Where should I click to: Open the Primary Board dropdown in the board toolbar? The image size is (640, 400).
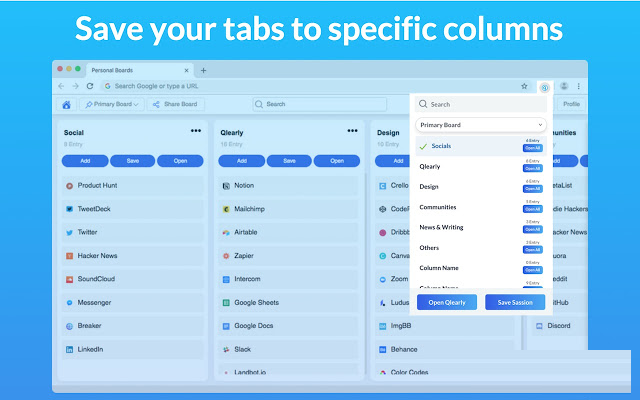point(111,104)
